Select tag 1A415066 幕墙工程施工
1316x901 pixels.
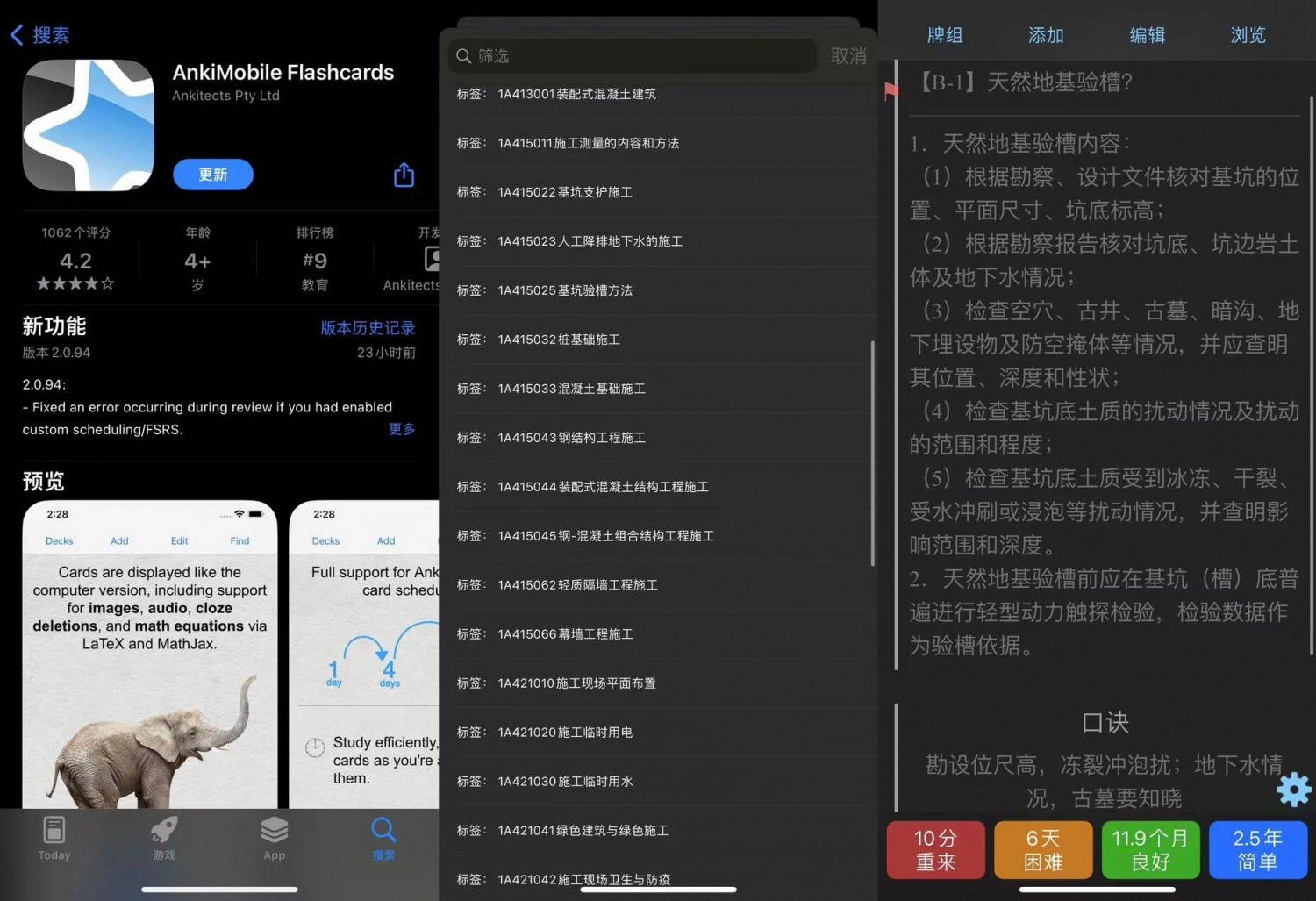pos(658,634)
